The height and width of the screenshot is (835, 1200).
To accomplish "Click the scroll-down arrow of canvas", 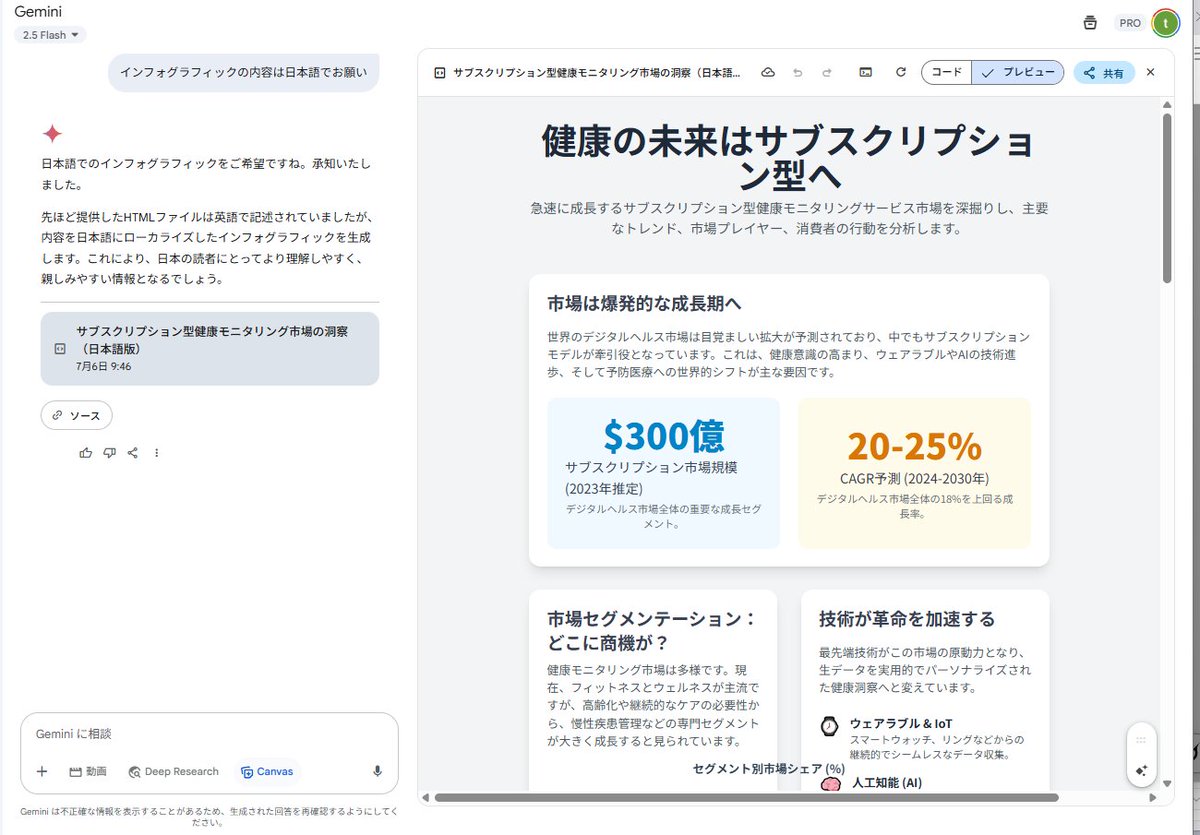I will [x=1167, y=783].
